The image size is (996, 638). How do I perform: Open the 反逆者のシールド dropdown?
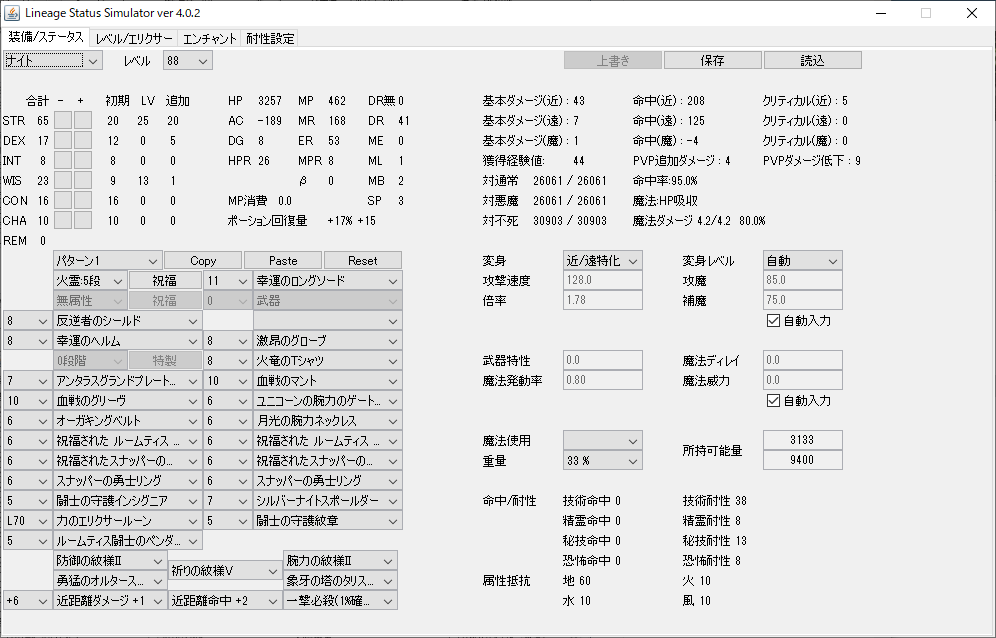click(128, 321)
